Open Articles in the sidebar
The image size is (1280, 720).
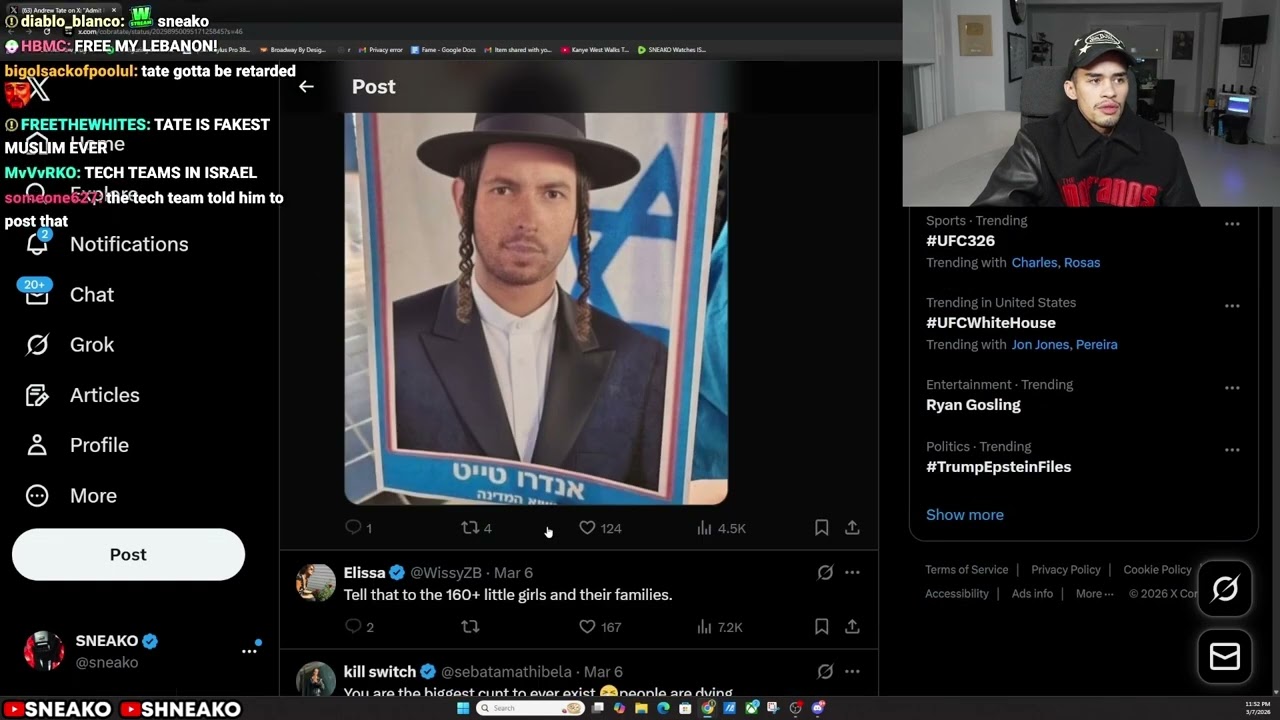coord(104,395)
